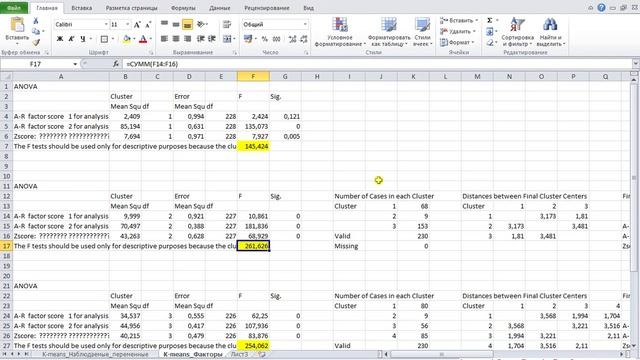The height and width of the screenshot is (360, 640).
Task: Open Excel Help question mark icon
Action: (x=601, y=8)
